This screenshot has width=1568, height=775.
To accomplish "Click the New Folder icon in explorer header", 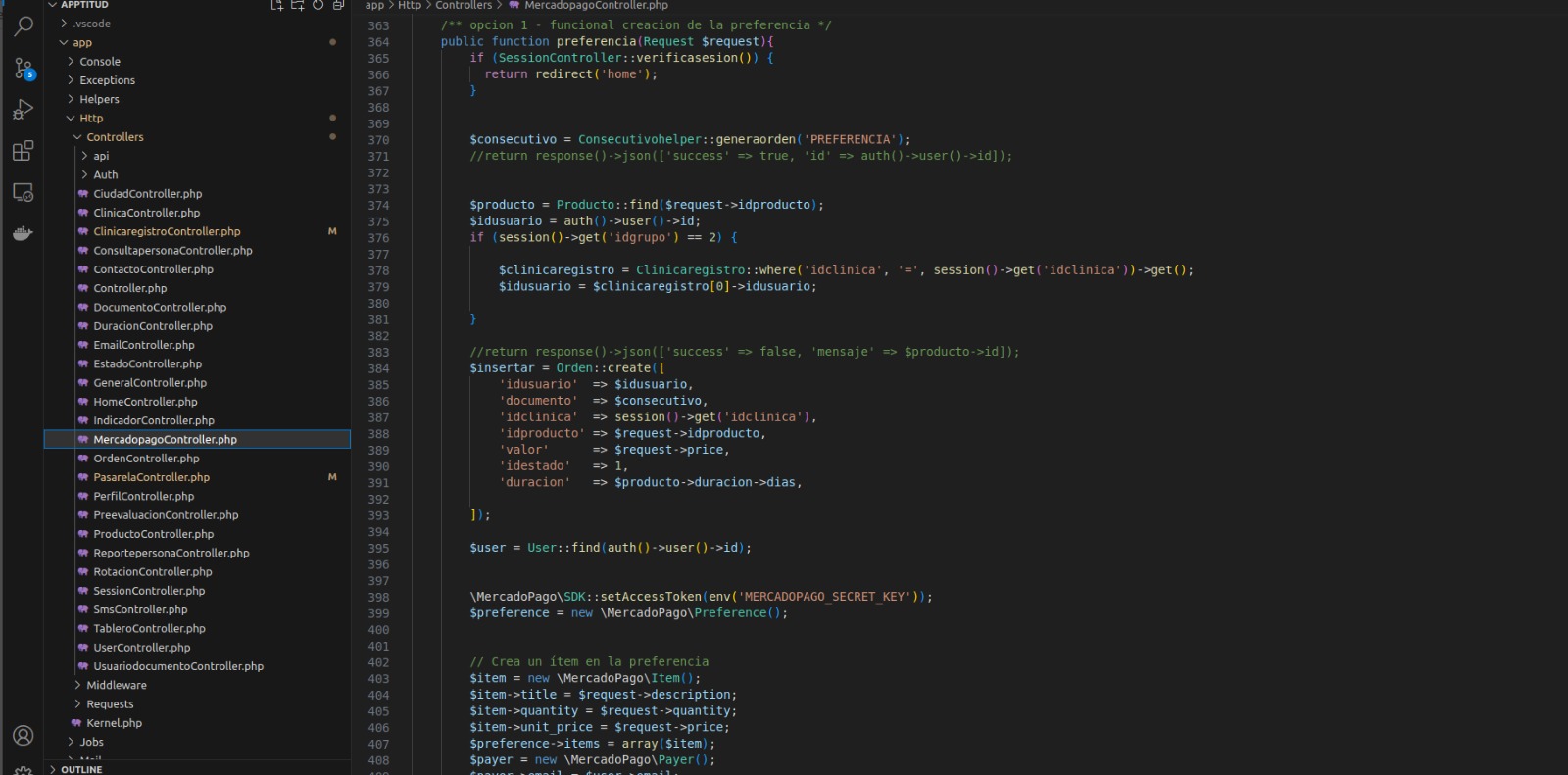I will [298, 5].
